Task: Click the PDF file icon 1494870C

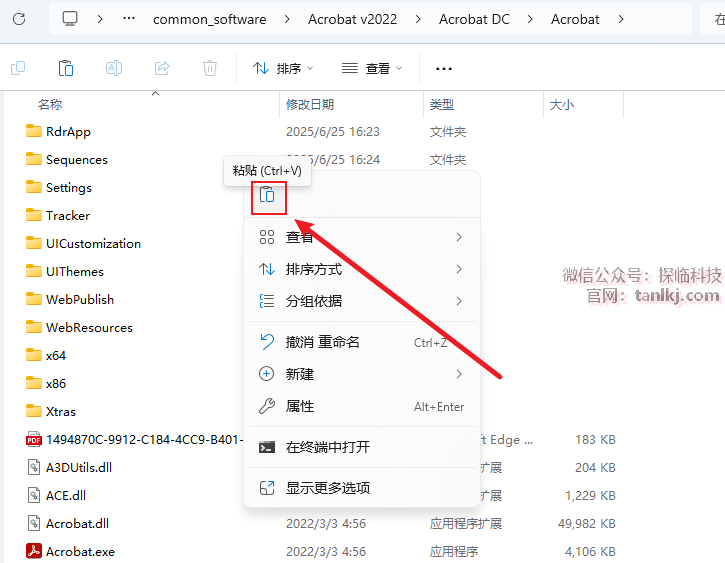Action: tap(33, 439)
